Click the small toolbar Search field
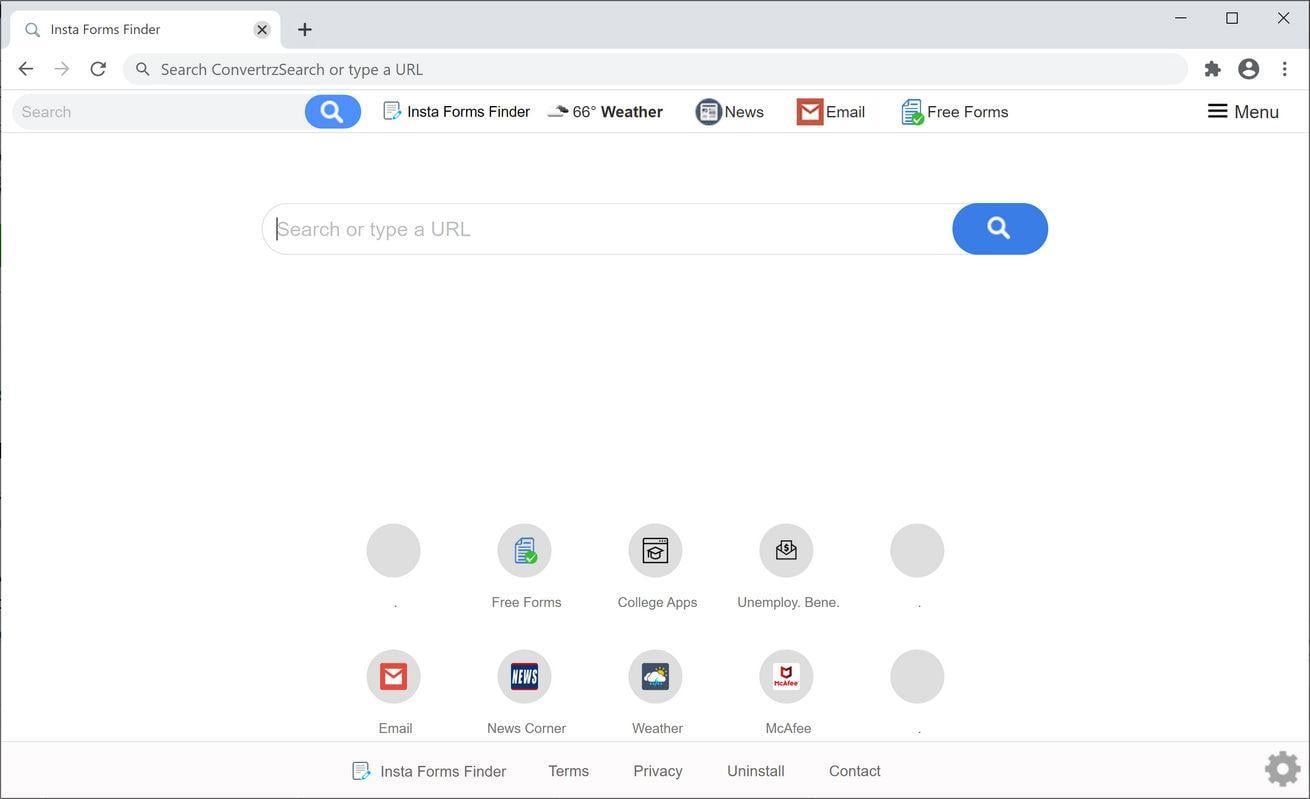 tap(159, 112)
